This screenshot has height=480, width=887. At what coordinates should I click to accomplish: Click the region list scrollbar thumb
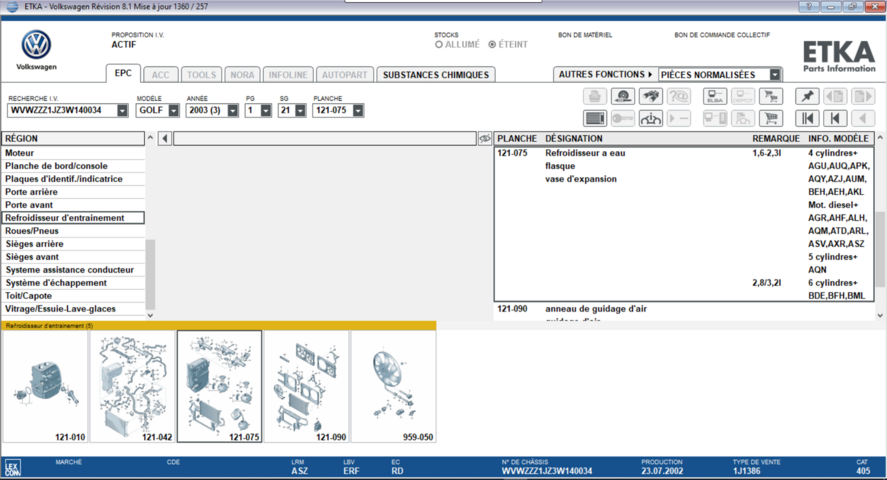coord(150,274)
